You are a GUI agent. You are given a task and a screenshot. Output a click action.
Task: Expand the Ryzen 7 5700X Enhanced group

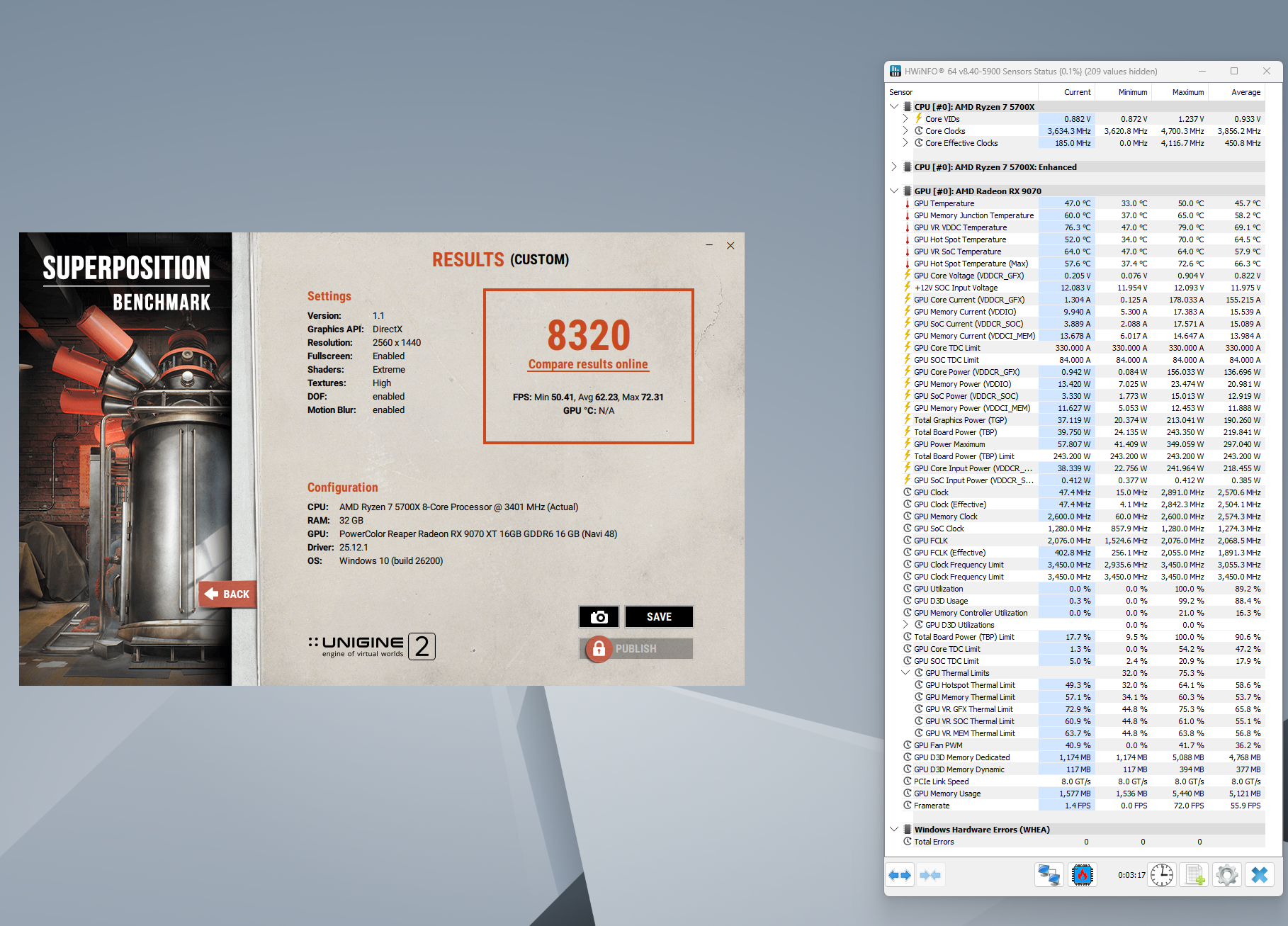tap(894, 167)
